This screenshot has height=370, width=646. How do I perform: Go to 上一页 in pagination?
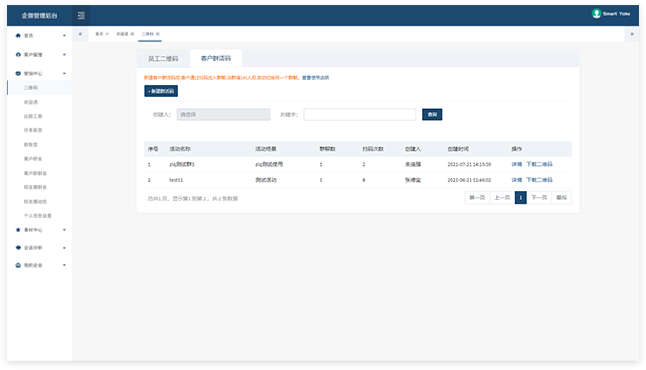click(x=502, y=198)
